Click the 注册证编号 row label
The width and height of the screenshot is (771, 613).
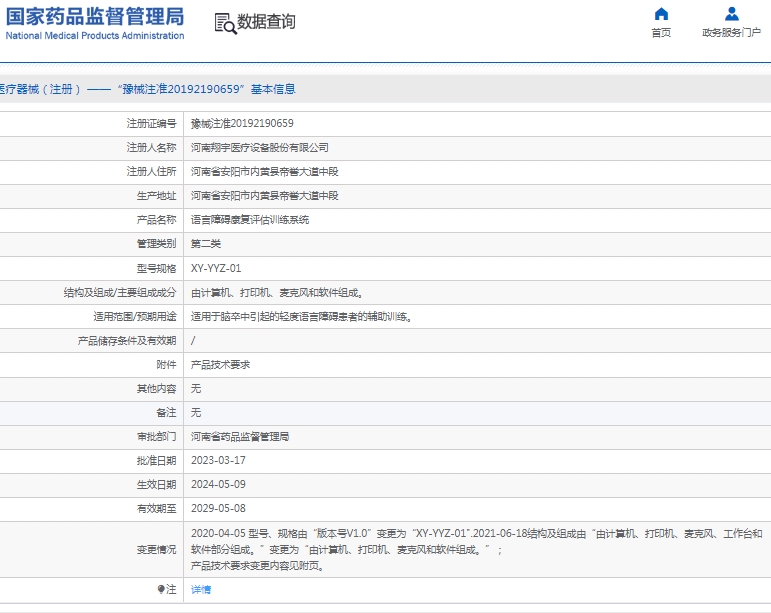click(151, 123)
